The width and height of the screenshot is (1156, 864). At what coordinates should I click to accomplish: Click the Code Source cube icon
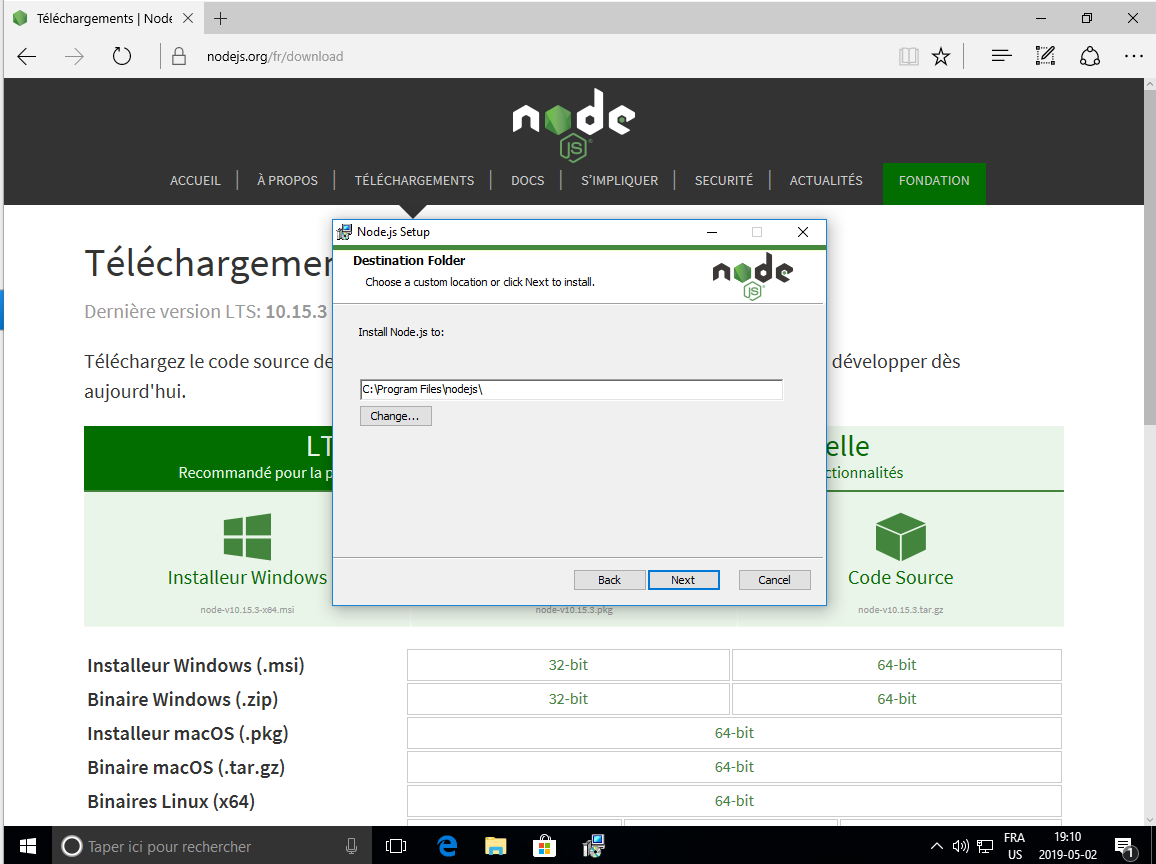(x=900, y=538)
